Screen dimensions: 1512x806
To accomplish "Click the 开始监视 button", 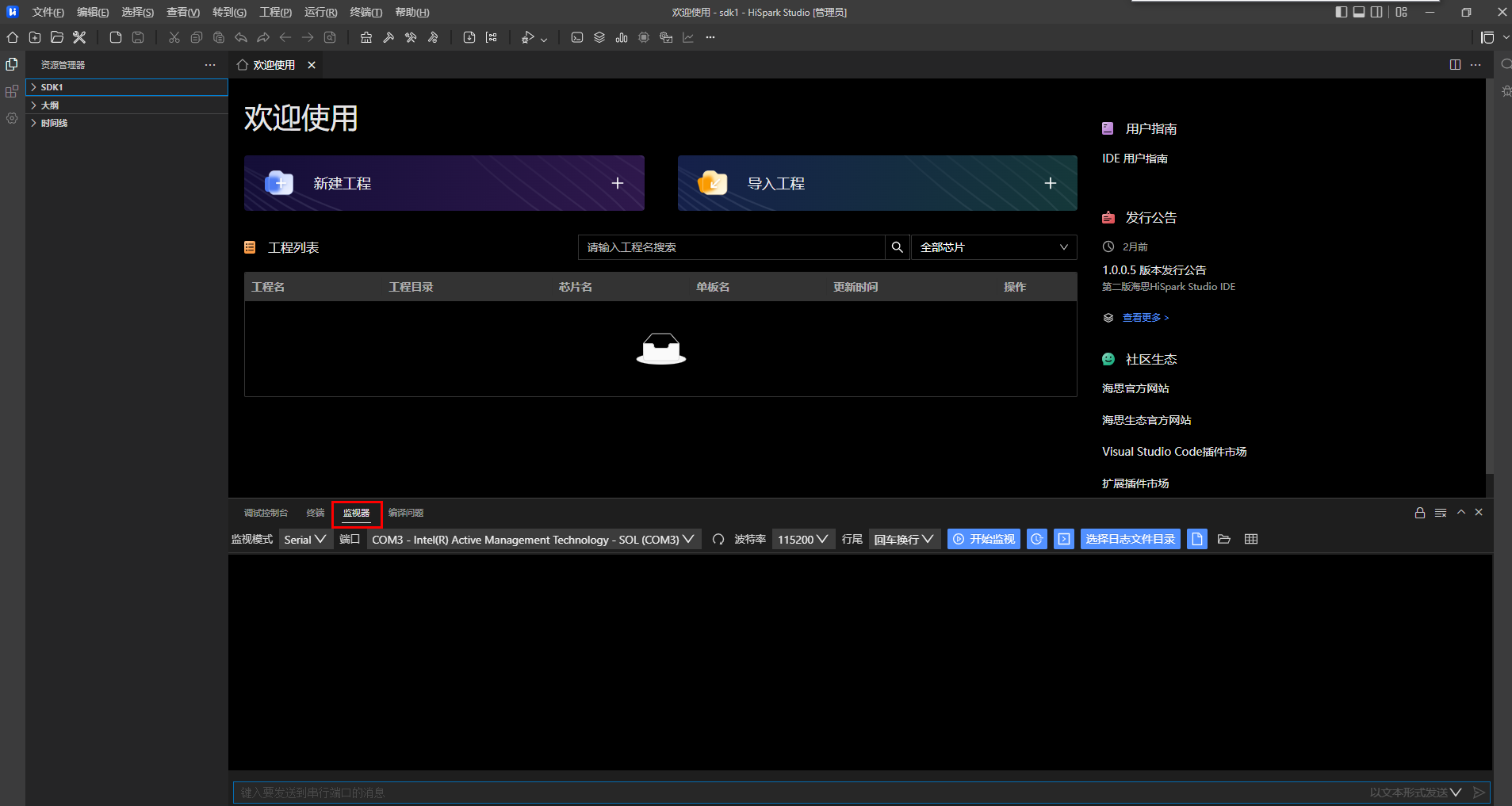I will (x=984, y=539).
